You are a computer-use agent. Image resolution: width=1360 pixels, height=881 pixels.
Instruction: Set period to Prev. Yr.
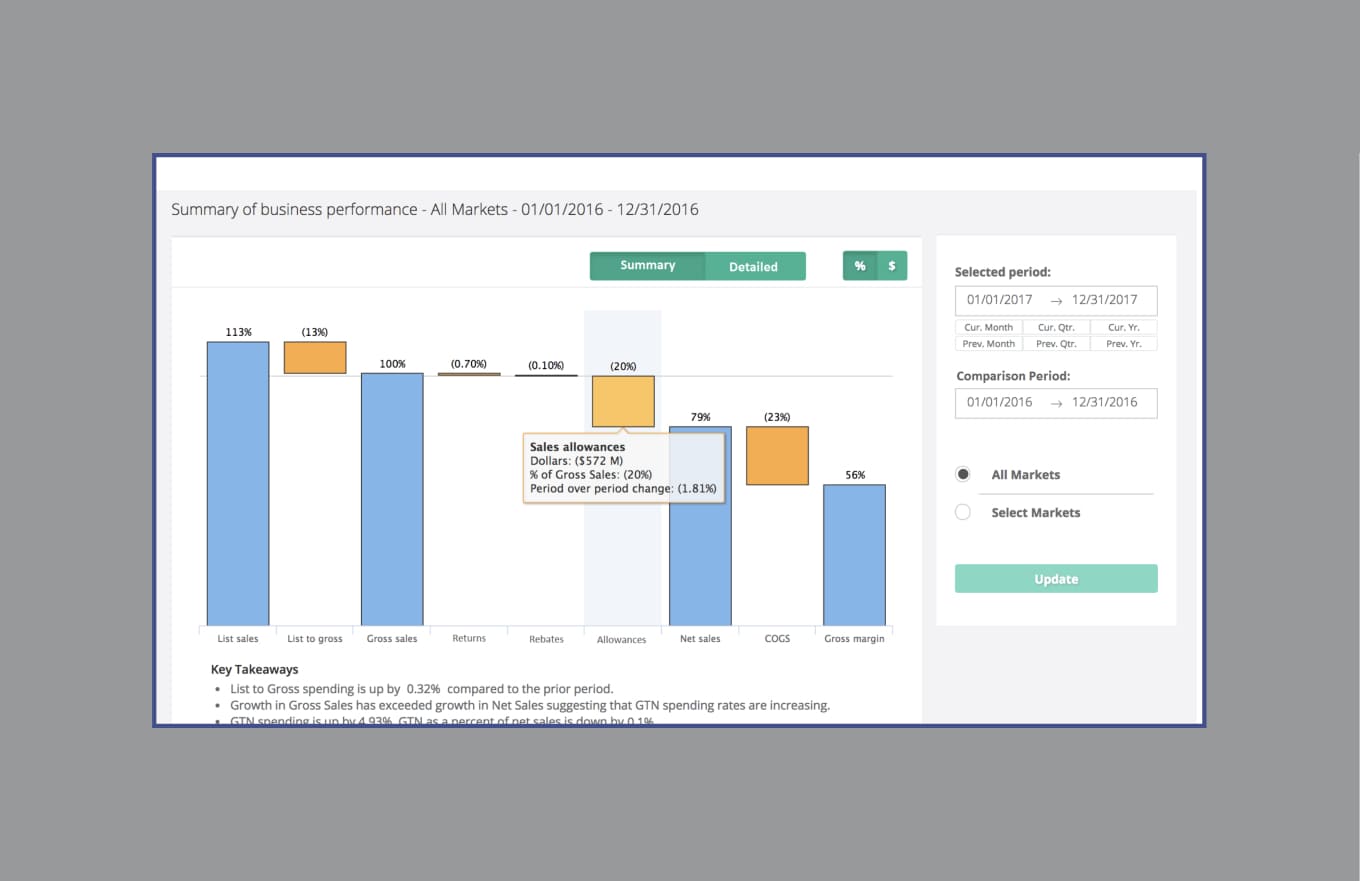pyautogui.click(x=1123, y=344)
